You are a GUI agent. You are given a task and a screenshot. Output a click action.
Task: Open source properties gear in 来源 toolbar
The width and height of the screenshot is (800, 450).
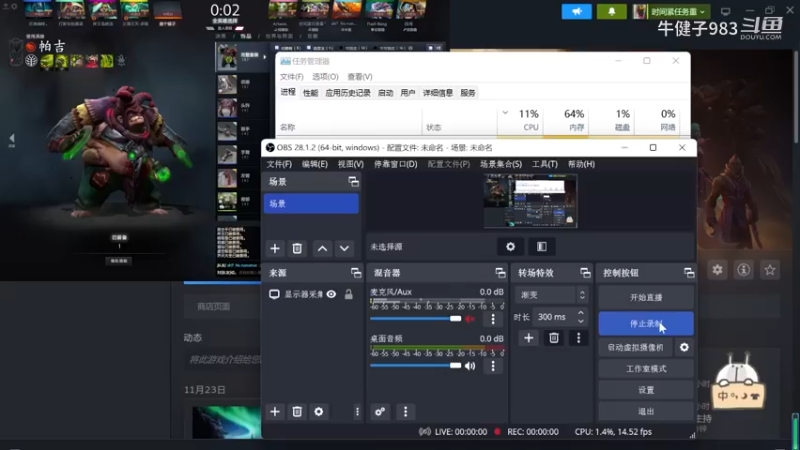coord(319,412)
